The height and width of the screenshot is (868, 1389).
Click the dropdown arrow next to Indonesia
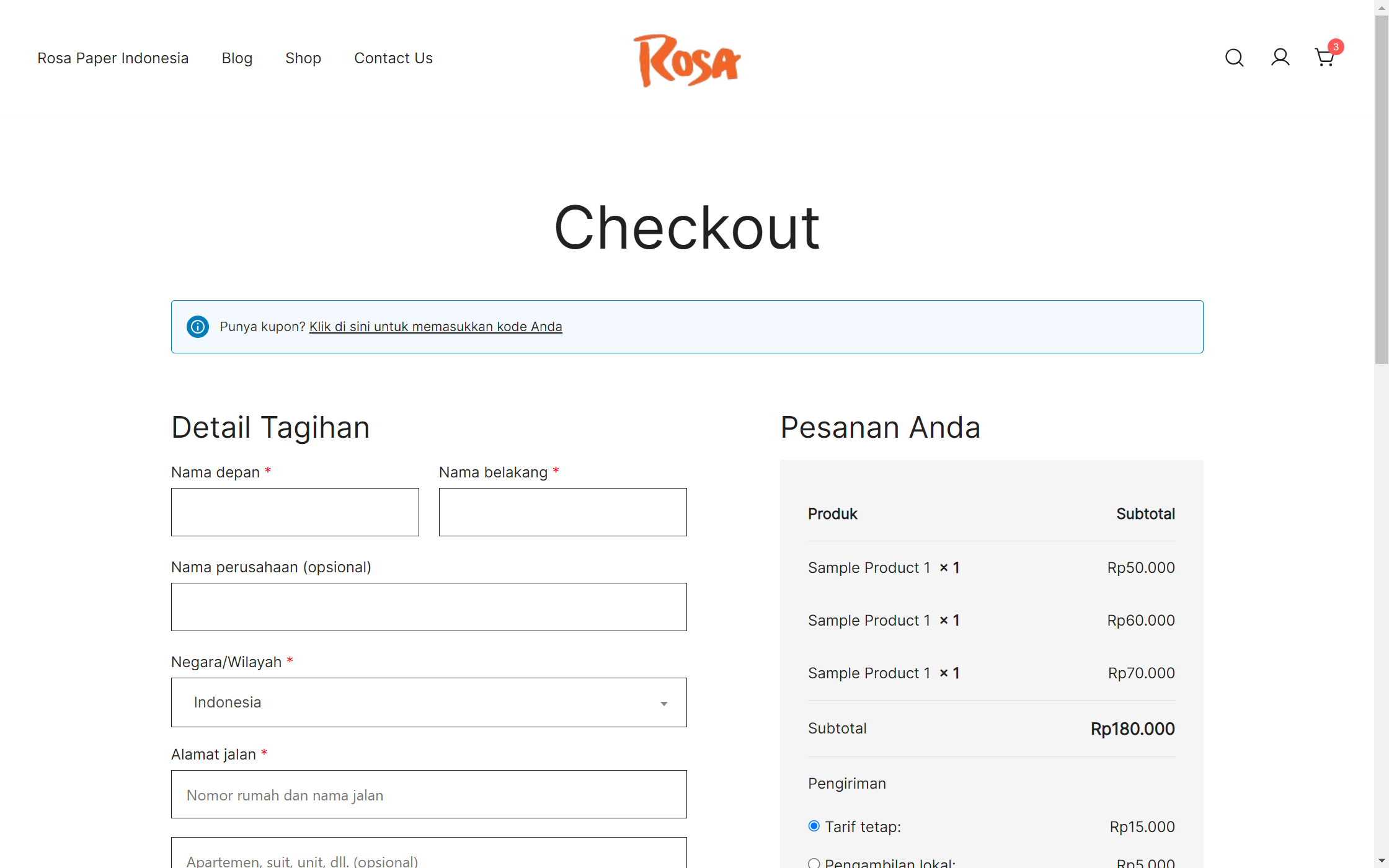663,703
